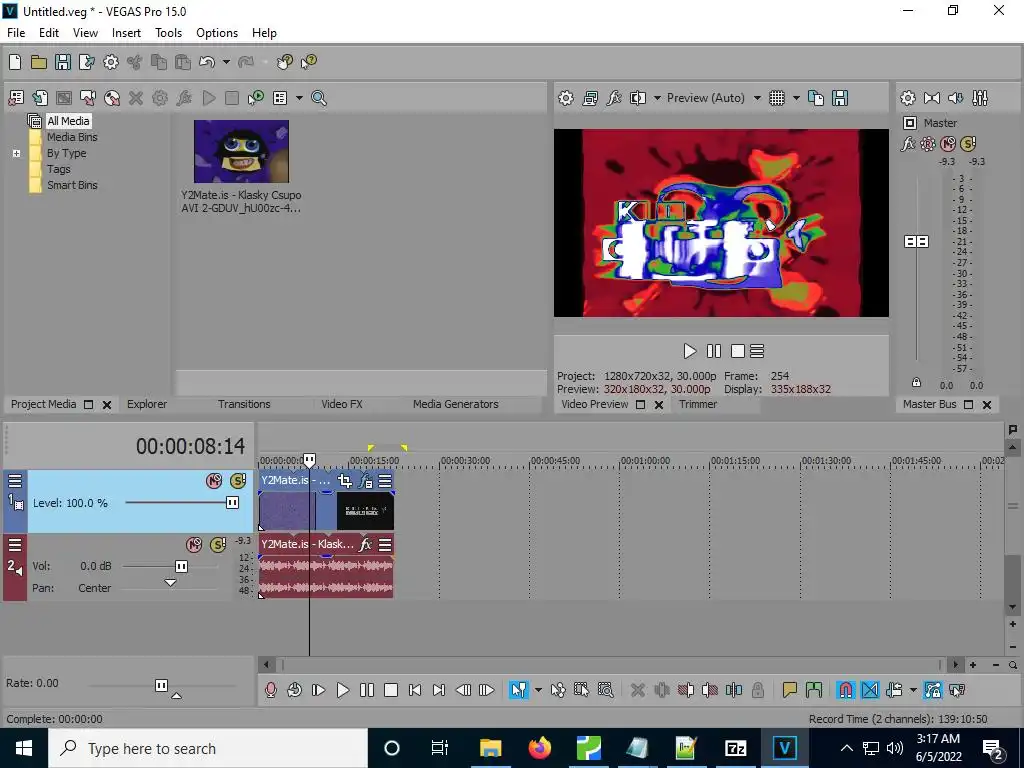Toggle Master bus solo button
The image size is (1024, 768).
[968, 144]
